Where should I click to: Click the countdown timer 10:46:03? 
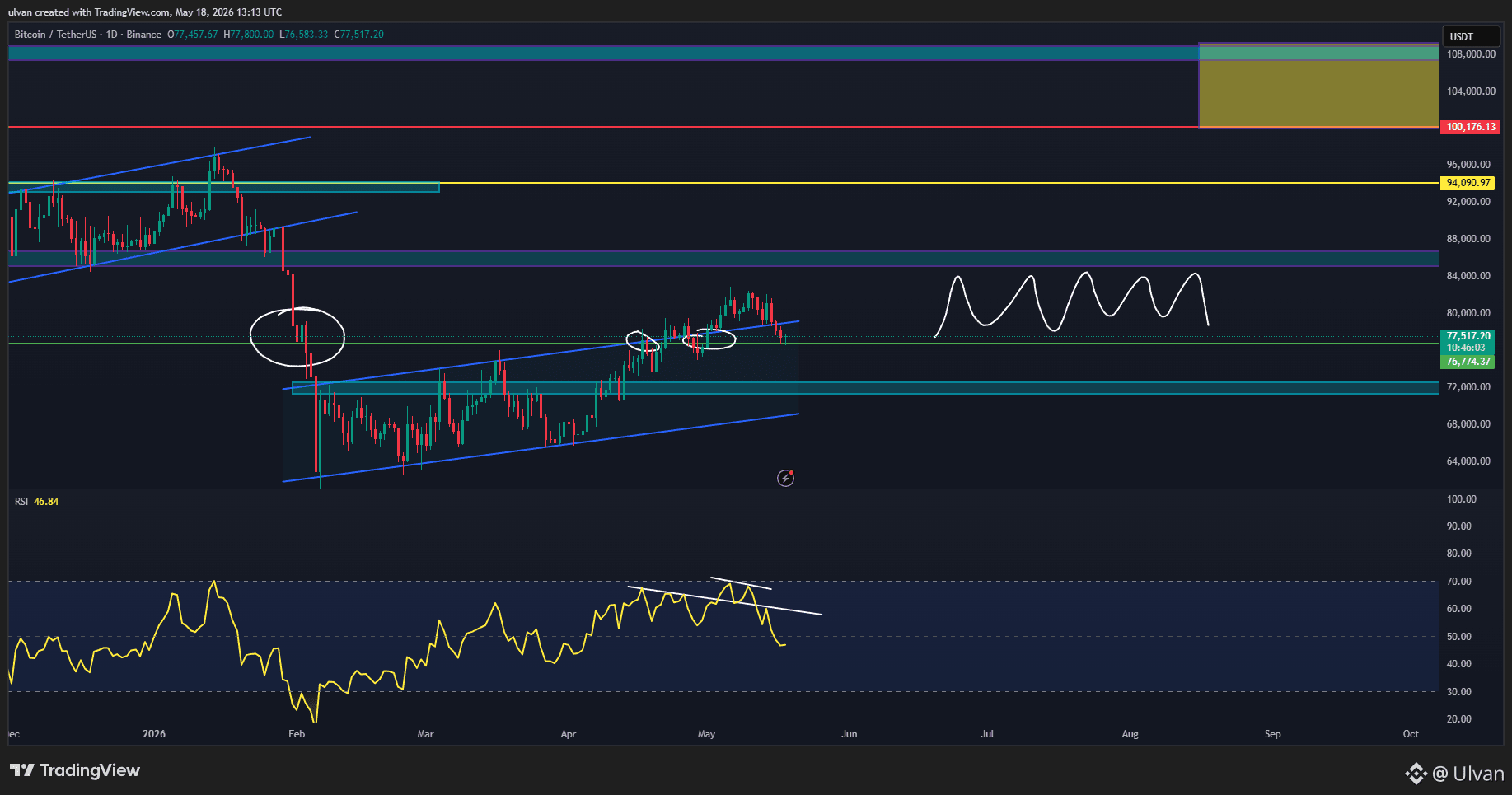[x=1468, y=348]
